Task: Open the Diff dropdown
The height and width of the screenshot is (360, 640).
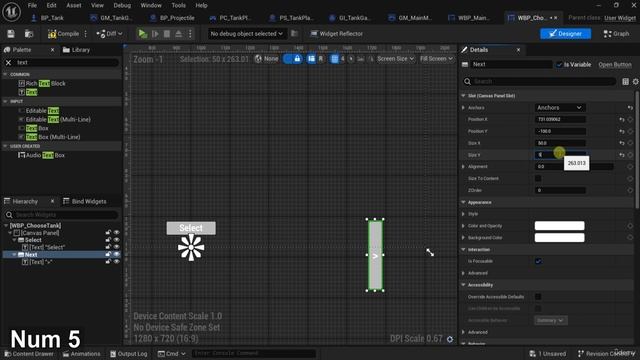Action: coord(109,34)
